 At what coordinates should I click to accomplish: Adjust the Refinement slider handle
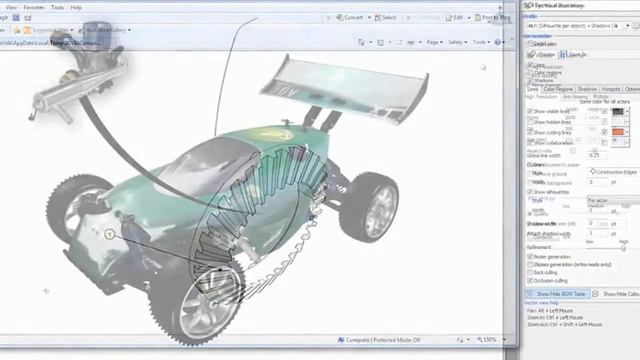click(623, 247)
